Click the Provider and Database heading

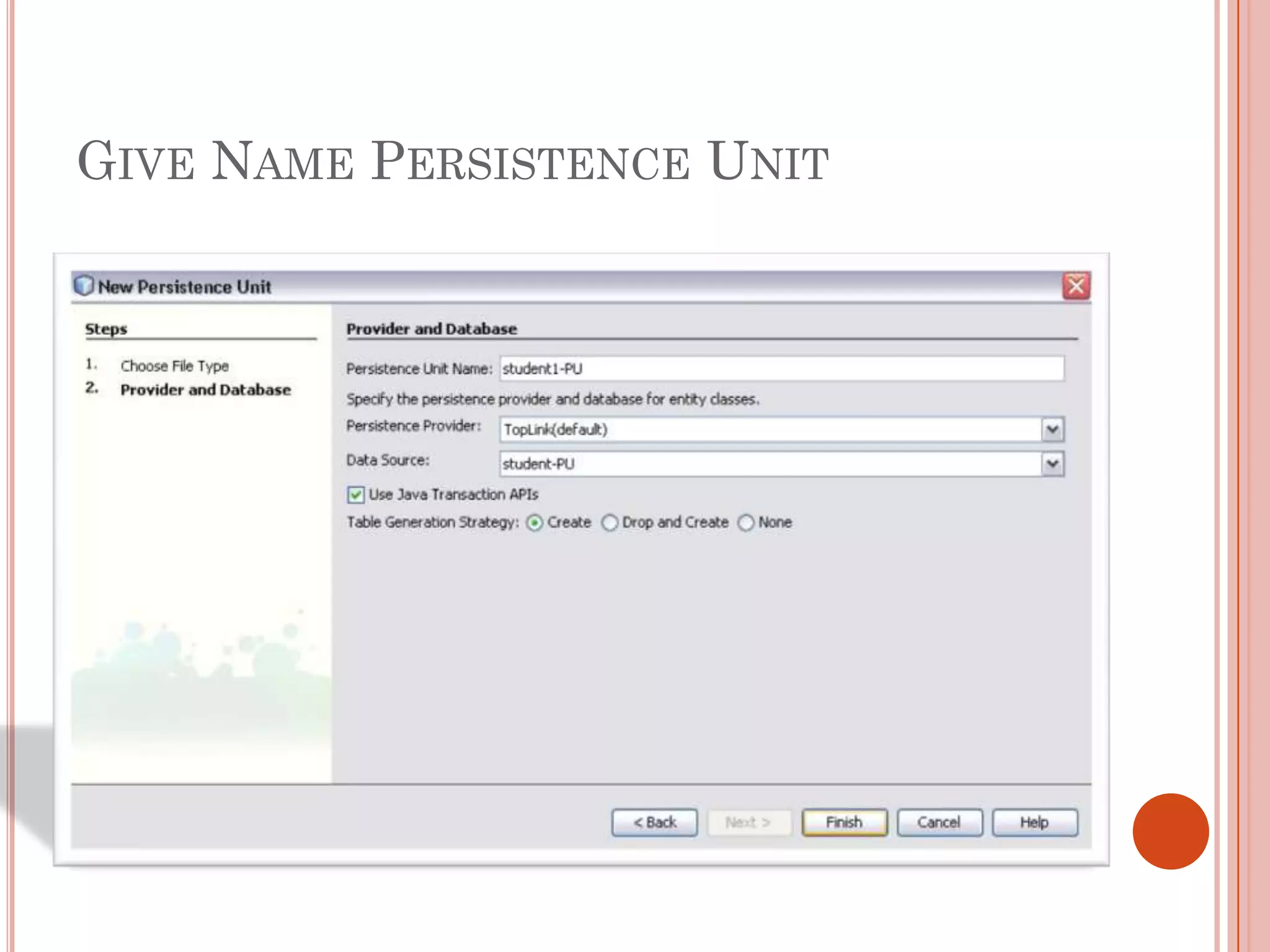point(432,329)
